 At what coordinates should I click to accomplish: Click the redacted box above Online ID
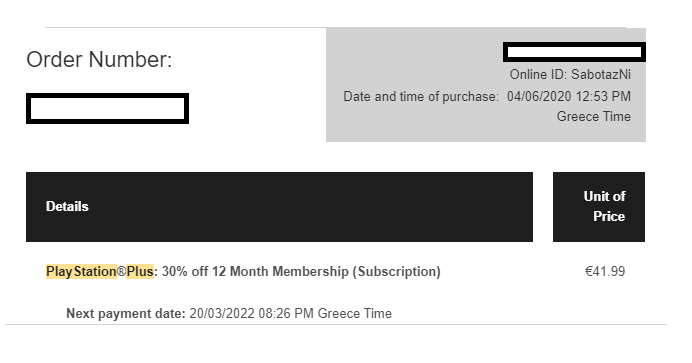click(x=574, y=52)
